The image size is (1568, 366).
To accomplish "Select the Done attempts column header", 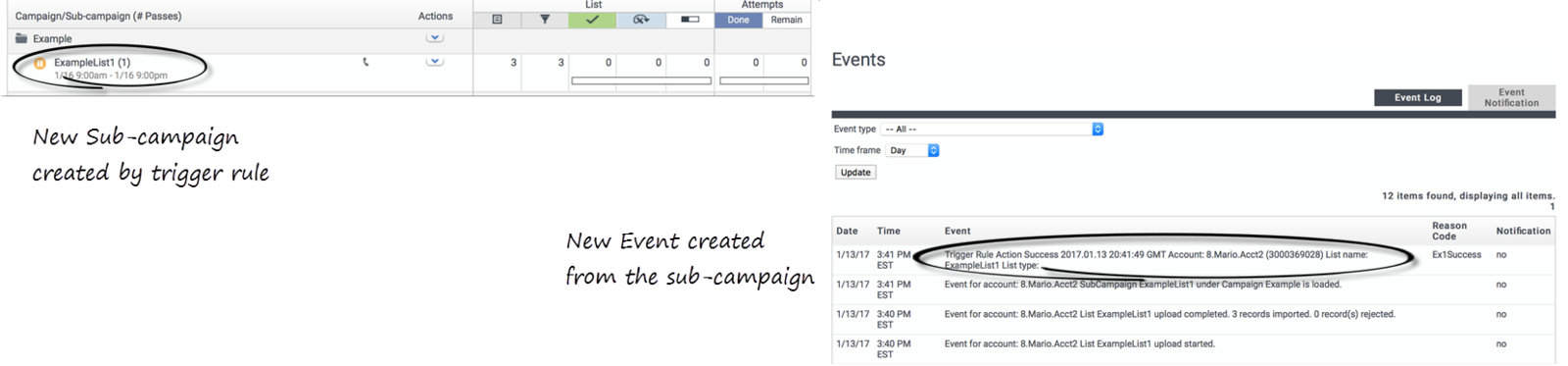I will point(738,20).
